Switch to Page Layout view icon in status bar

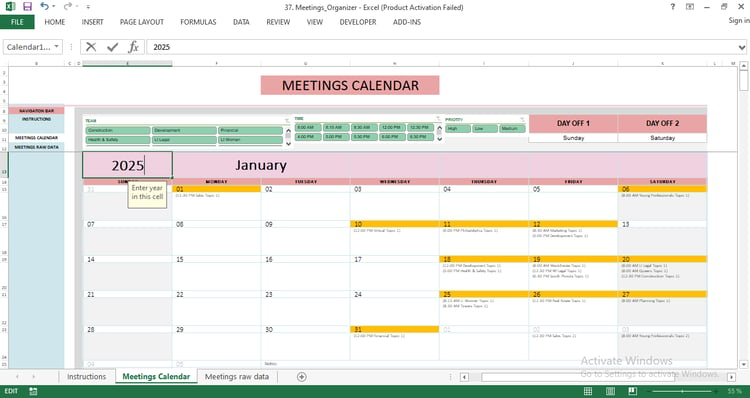(610, 391)
